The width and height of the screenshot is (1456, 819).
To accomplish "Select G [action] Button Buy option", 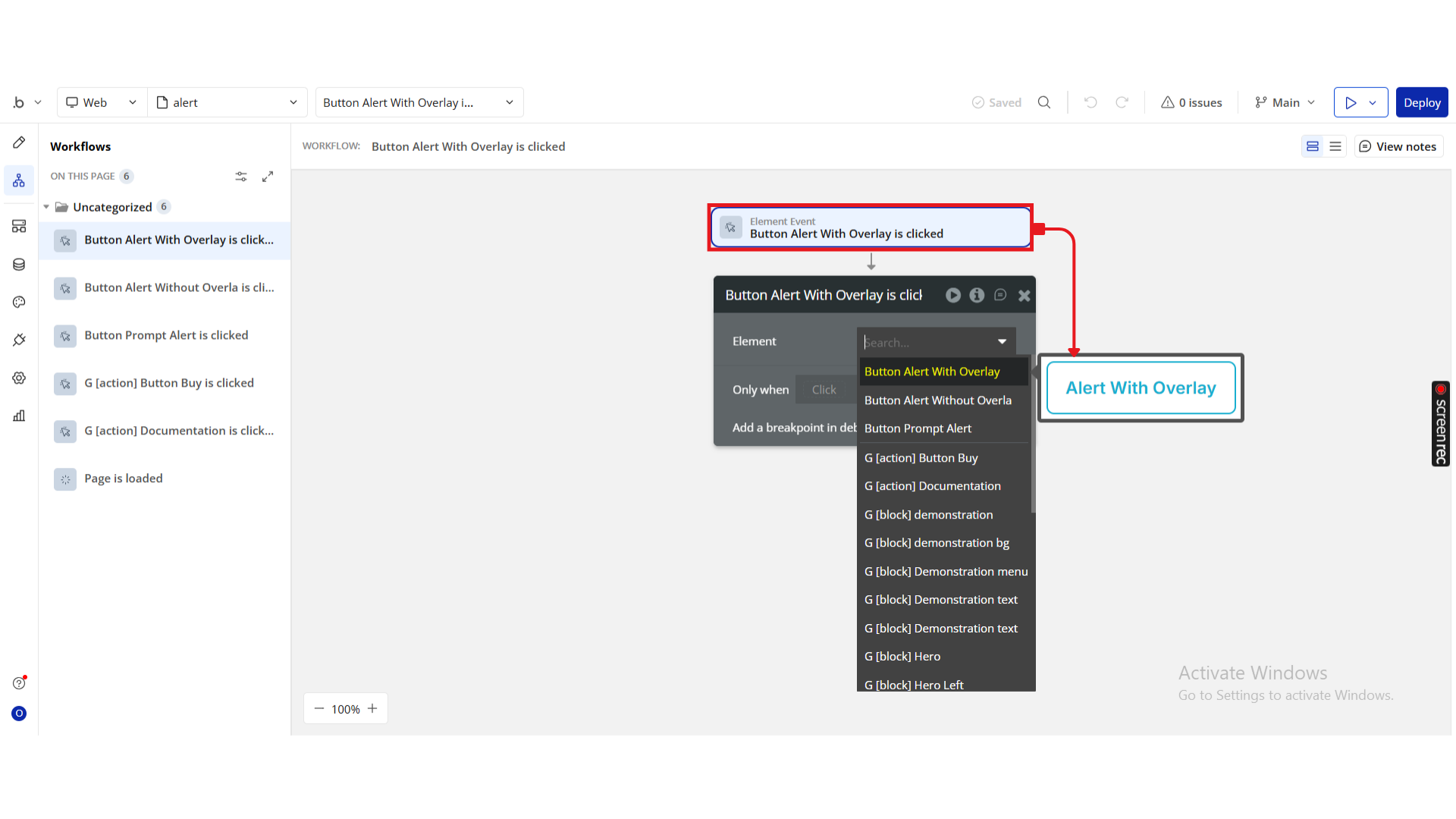I will point(921,458).
